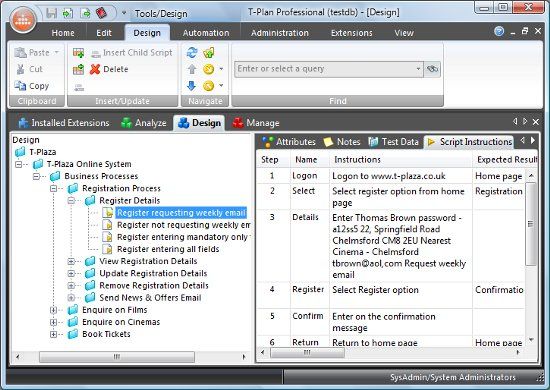
Task: Click the right arrow to show more panel tabs
Action: pyautogui.click(x=532, y=140)
